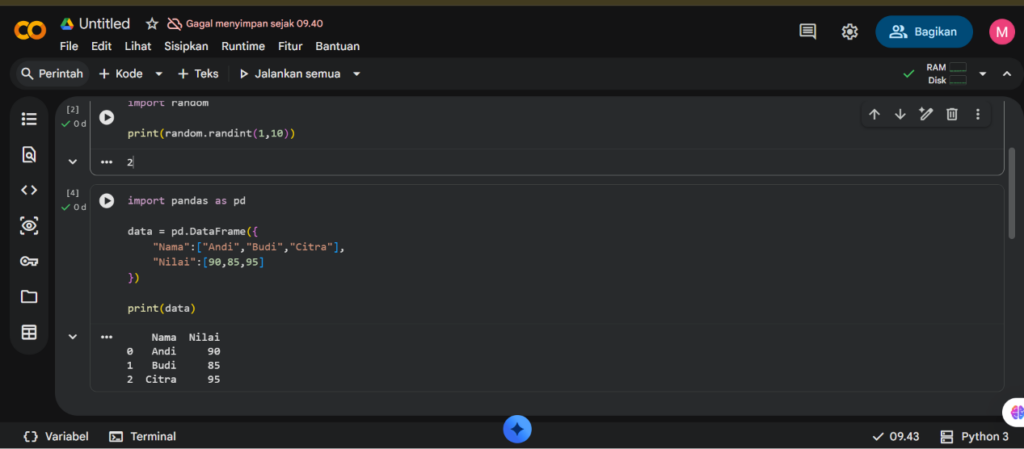This screenshot has height=449, width=1024.
Task: Open the eye inspector sidebar icon
Action: pos(29,226)
